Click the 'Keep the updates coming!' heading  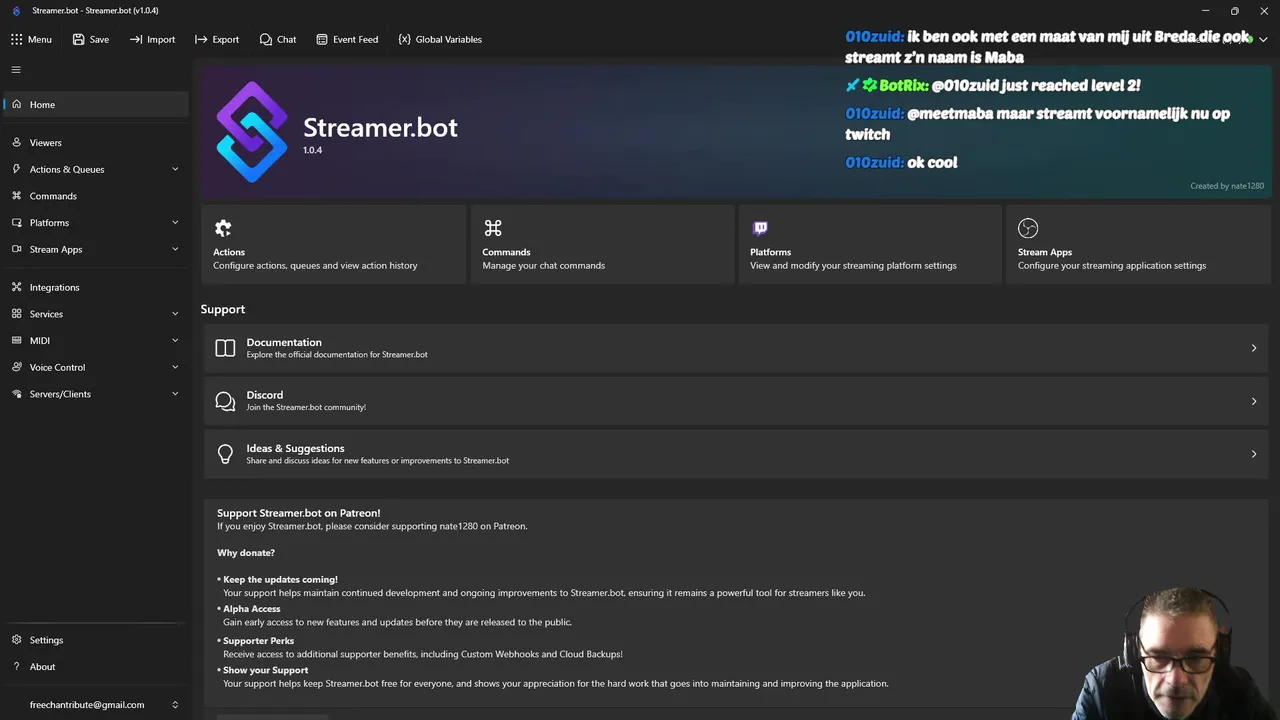[x=280, y=580]
